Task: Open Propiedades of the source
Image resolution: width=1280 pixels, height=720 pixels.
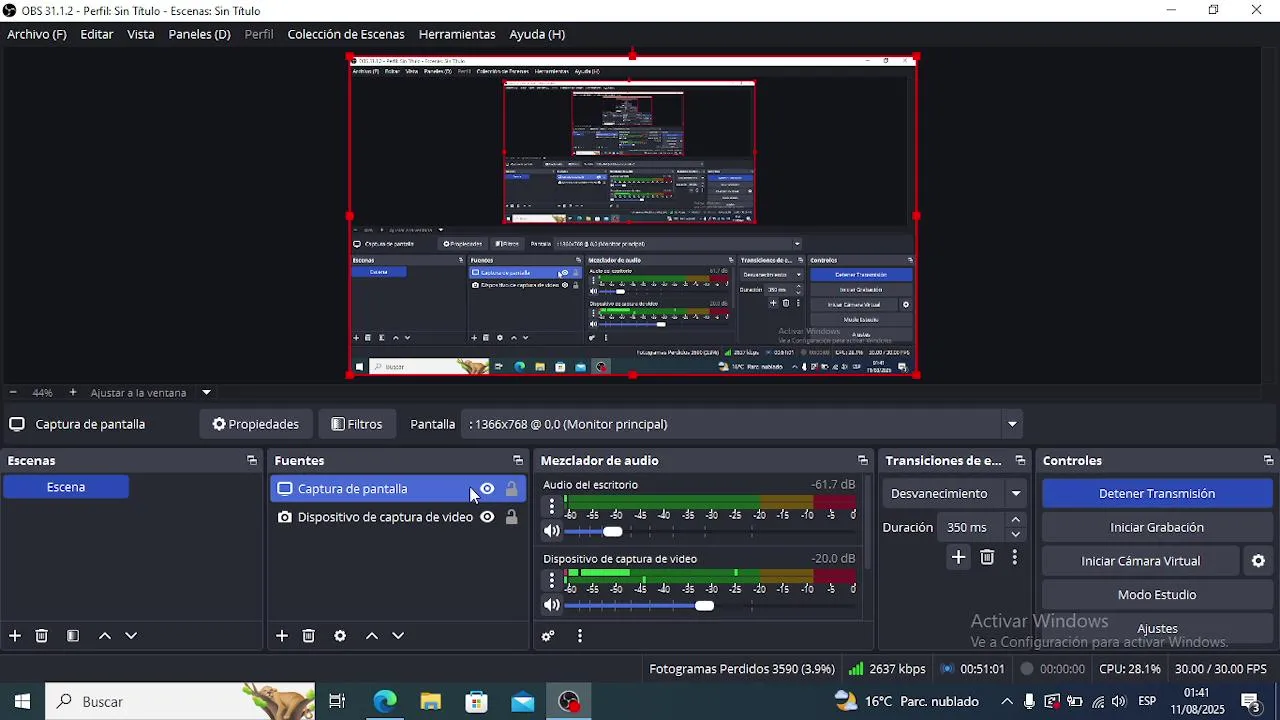Action: point(256,424)
